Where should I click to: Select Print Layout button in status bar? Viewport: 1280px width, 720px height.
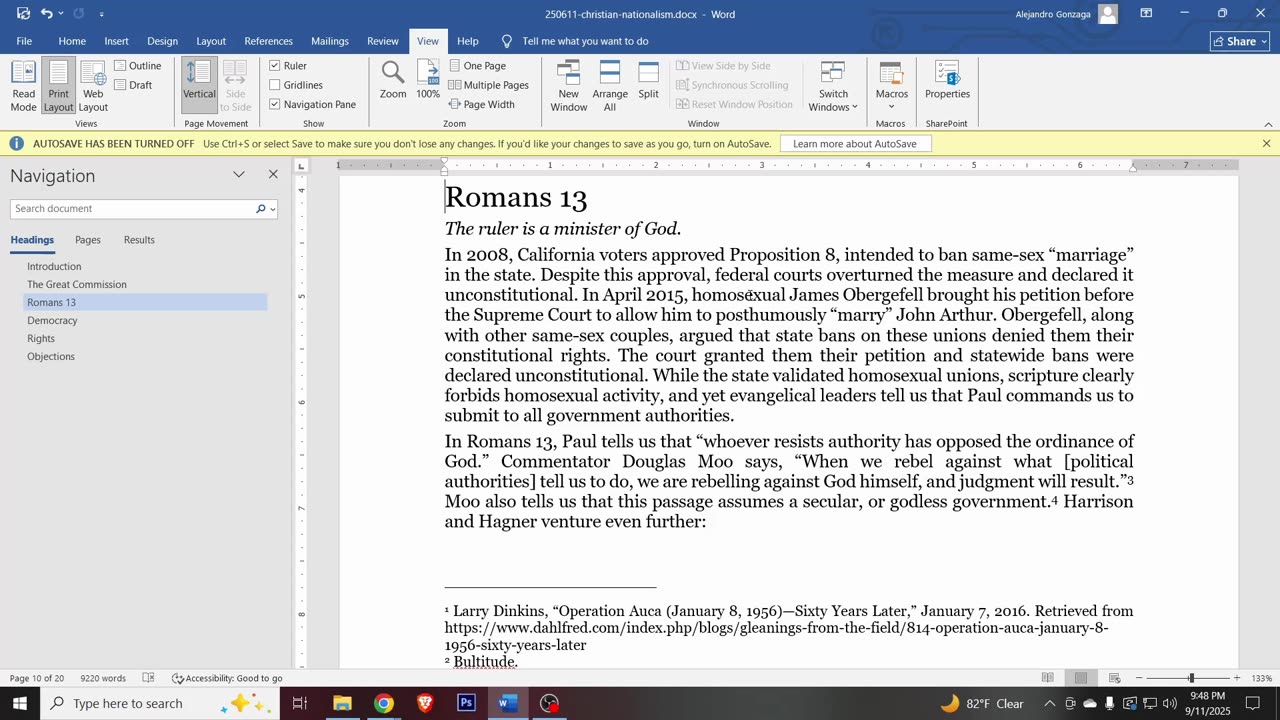point(1081,678)
